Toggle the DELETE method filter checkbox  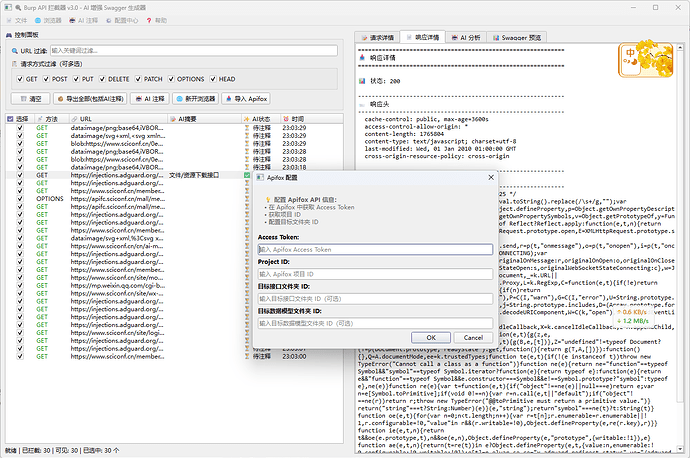[103, 79]
